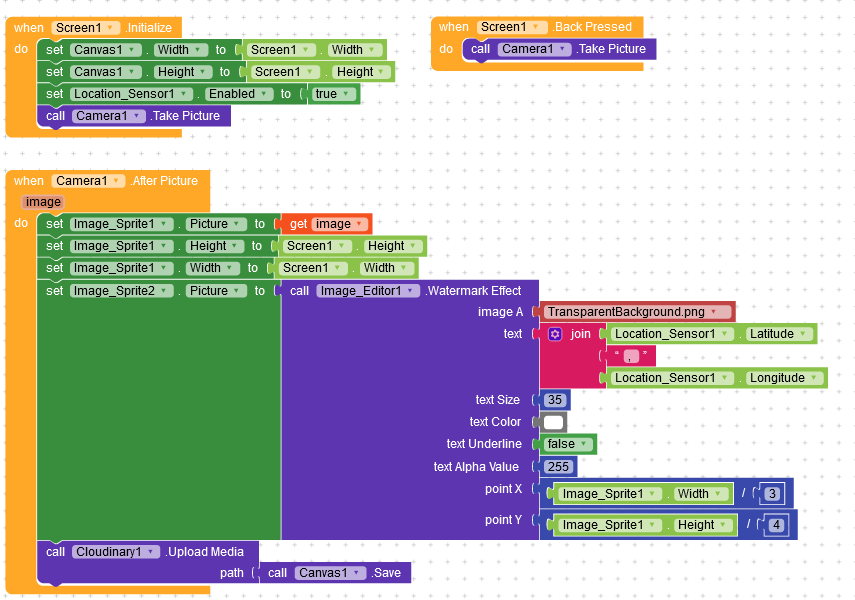855x600 pixels.
Task: Click the divisor number 3 in point X
Action: pyautogui.click(x=772, y=494)
